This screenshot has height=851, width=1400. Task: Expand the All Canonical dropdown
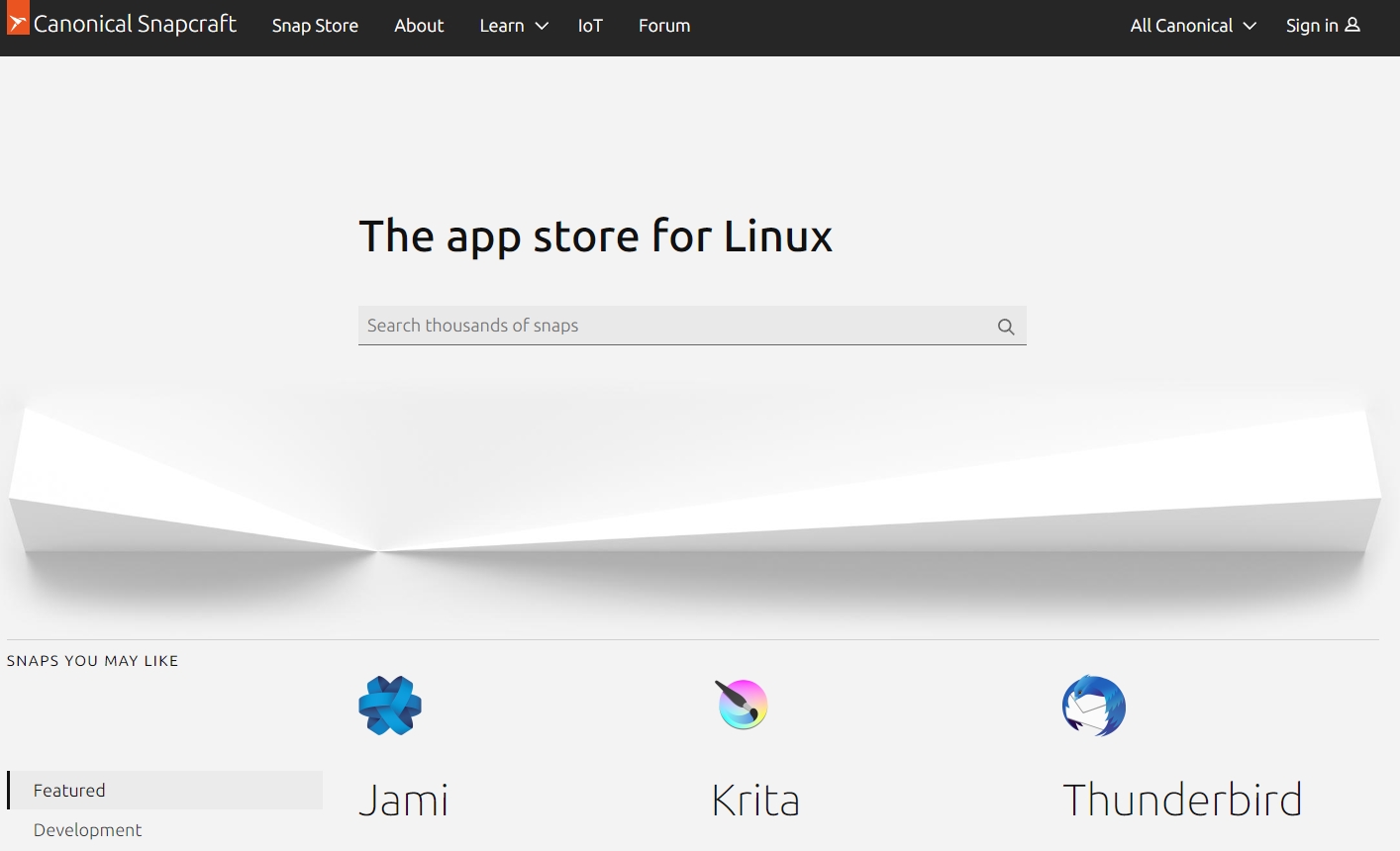pos(1193,26)
